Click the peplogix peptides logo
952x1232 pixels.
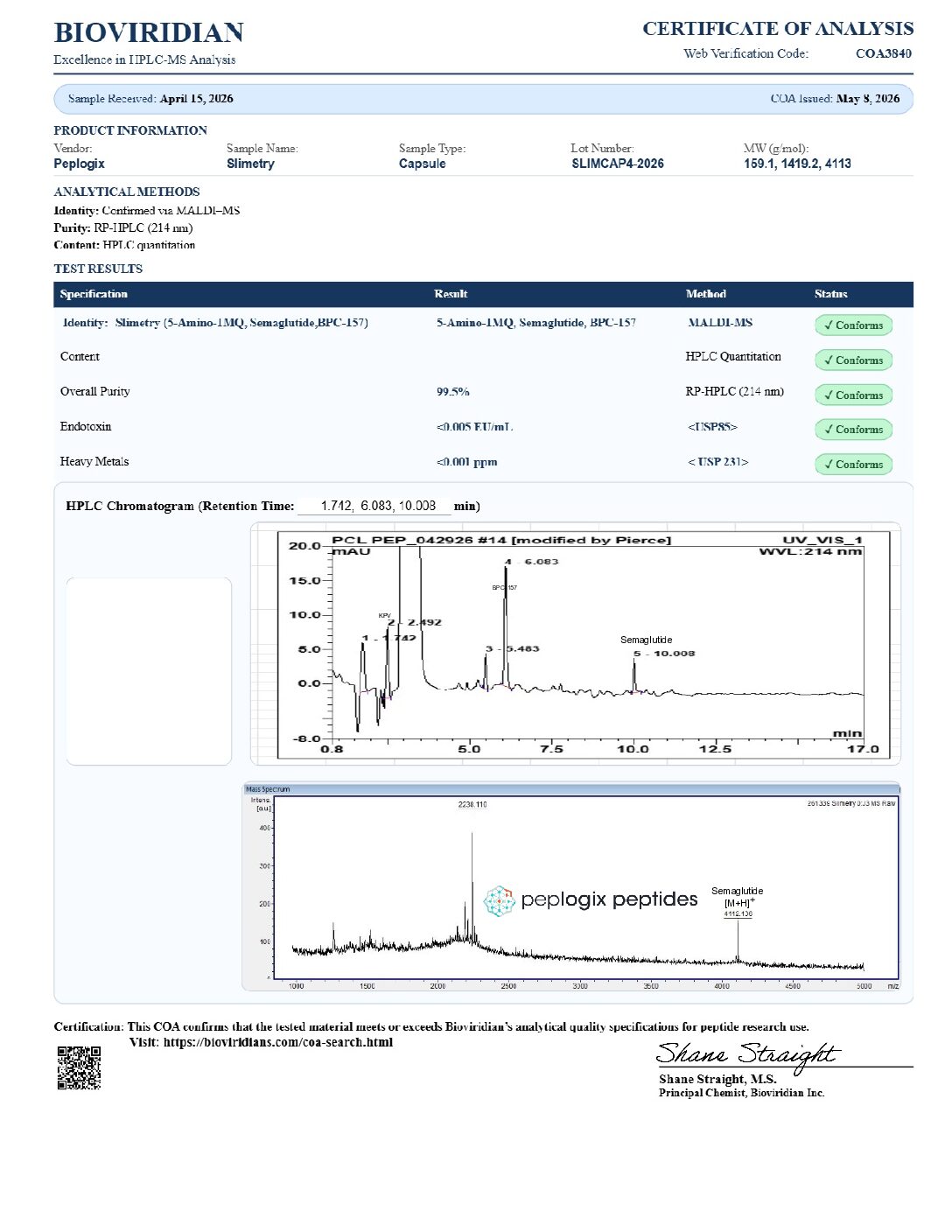[x=591, y=900]
